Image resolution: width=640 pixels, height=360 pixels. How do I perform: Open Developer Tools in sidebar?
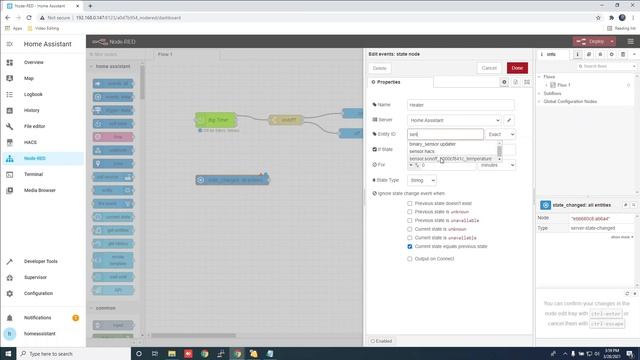click(42, 261)
